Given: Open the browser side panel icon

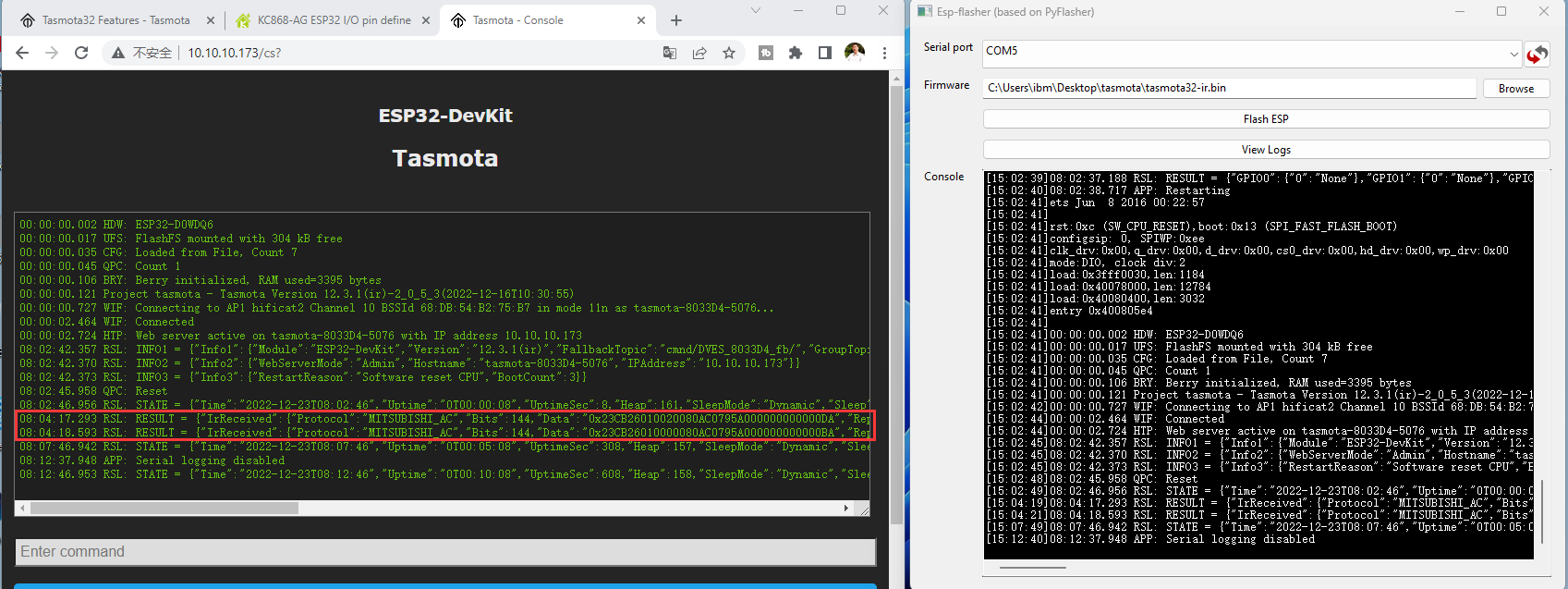Looking at the screenshot, I should coord(824,53).
